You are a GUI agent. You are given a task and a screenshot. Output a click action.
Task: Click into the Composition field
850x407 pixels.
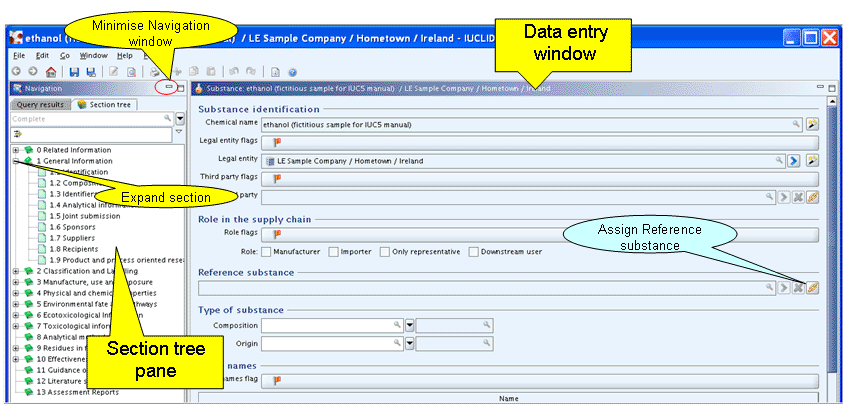[333, 325]
